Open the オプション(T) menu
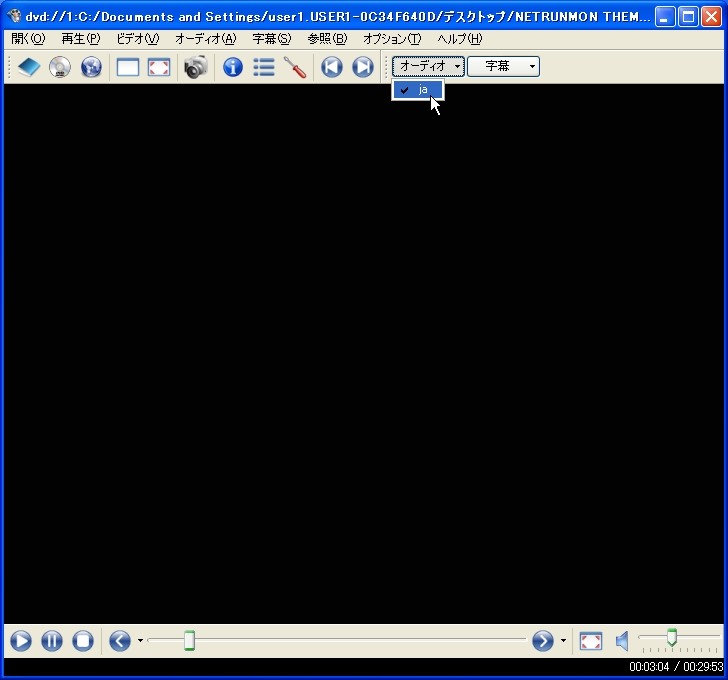This screenshot has width=728, height=680. click(x=392, y=39)
